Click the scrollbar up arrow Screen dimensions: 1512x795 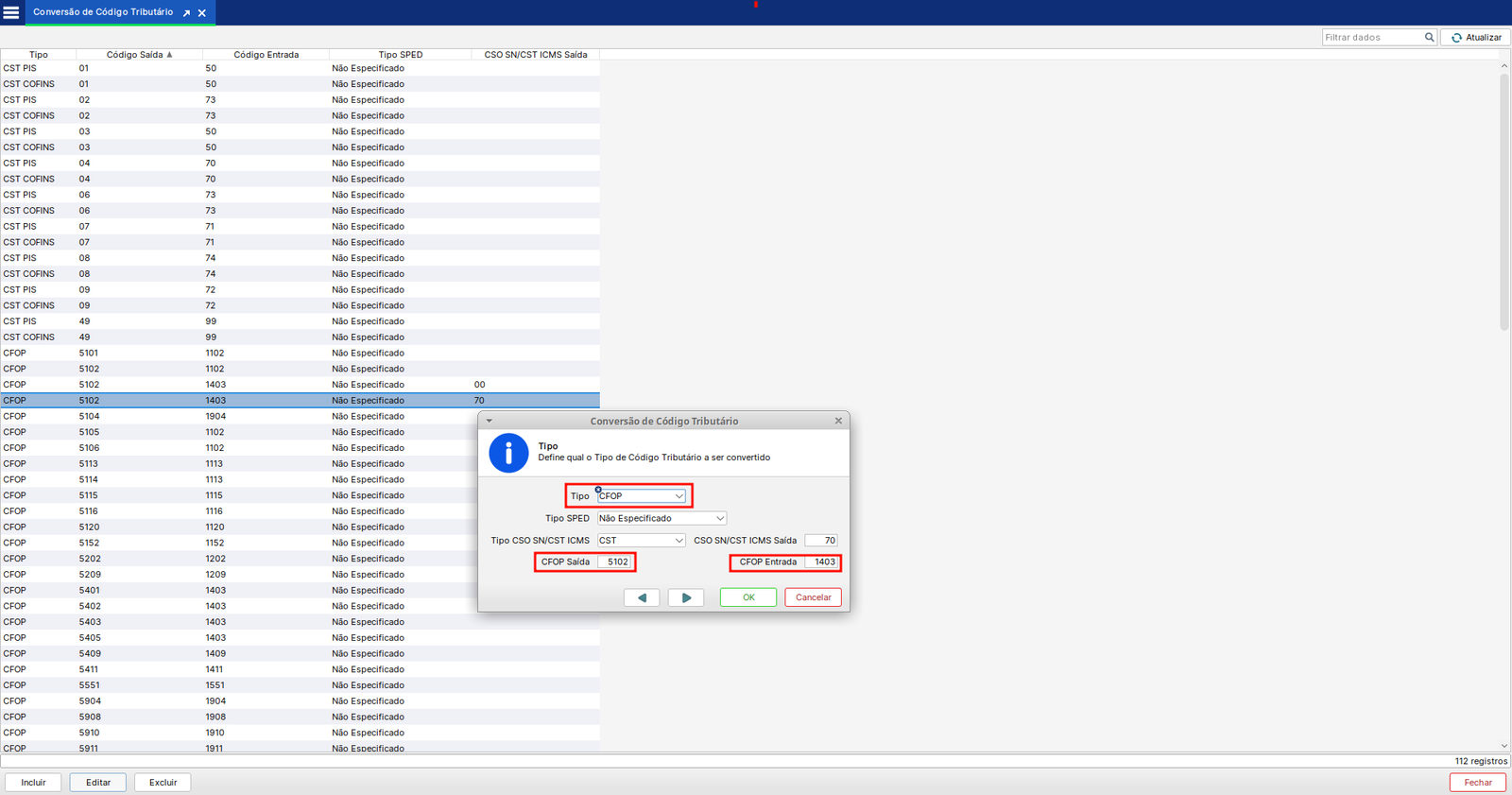pyautogui.click(x=1504, y=66)
